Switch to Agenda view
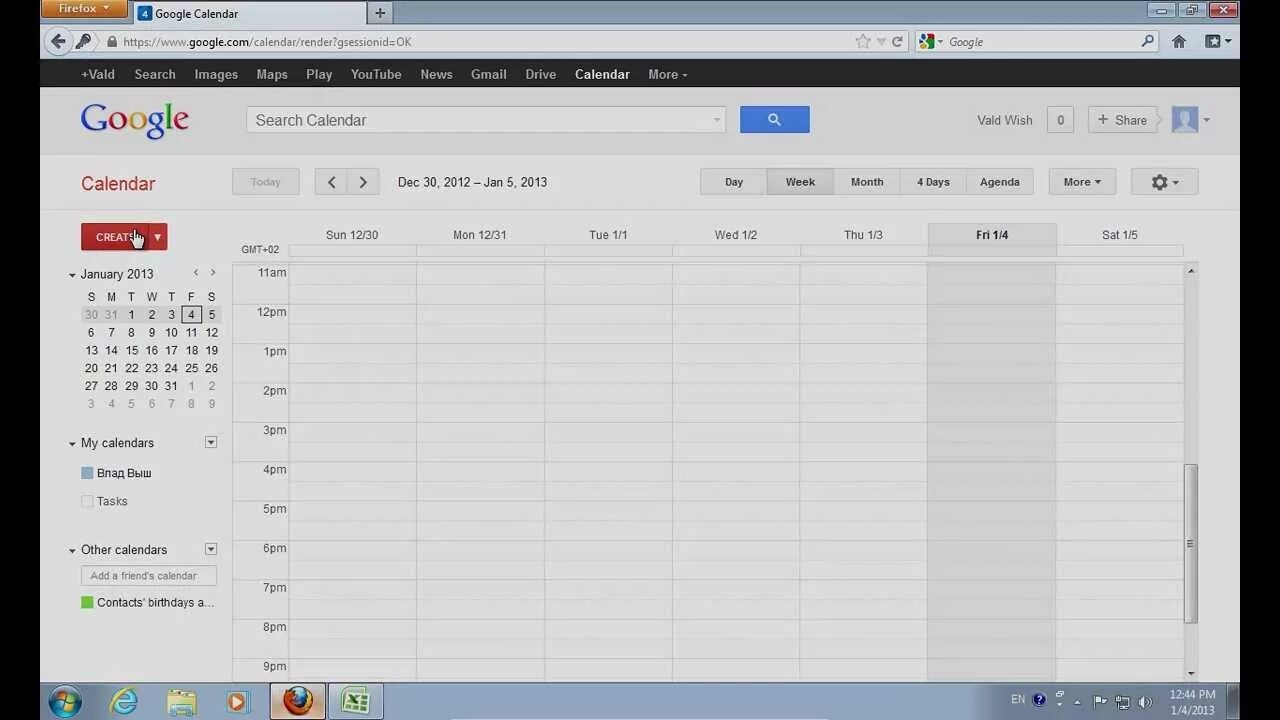 tap(1000, 182)
